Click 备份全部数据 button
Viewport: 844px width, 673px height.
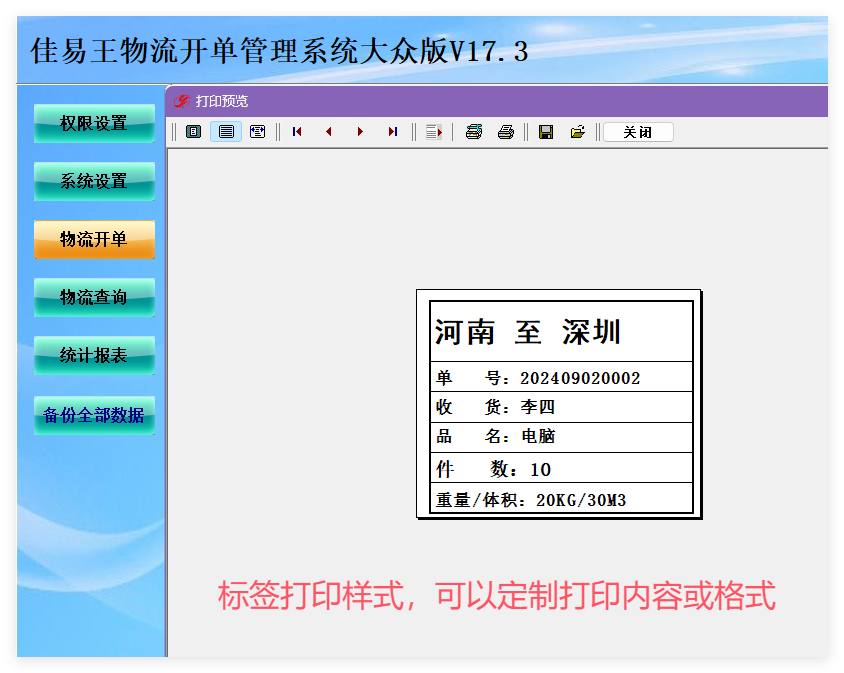coord(94,415)
